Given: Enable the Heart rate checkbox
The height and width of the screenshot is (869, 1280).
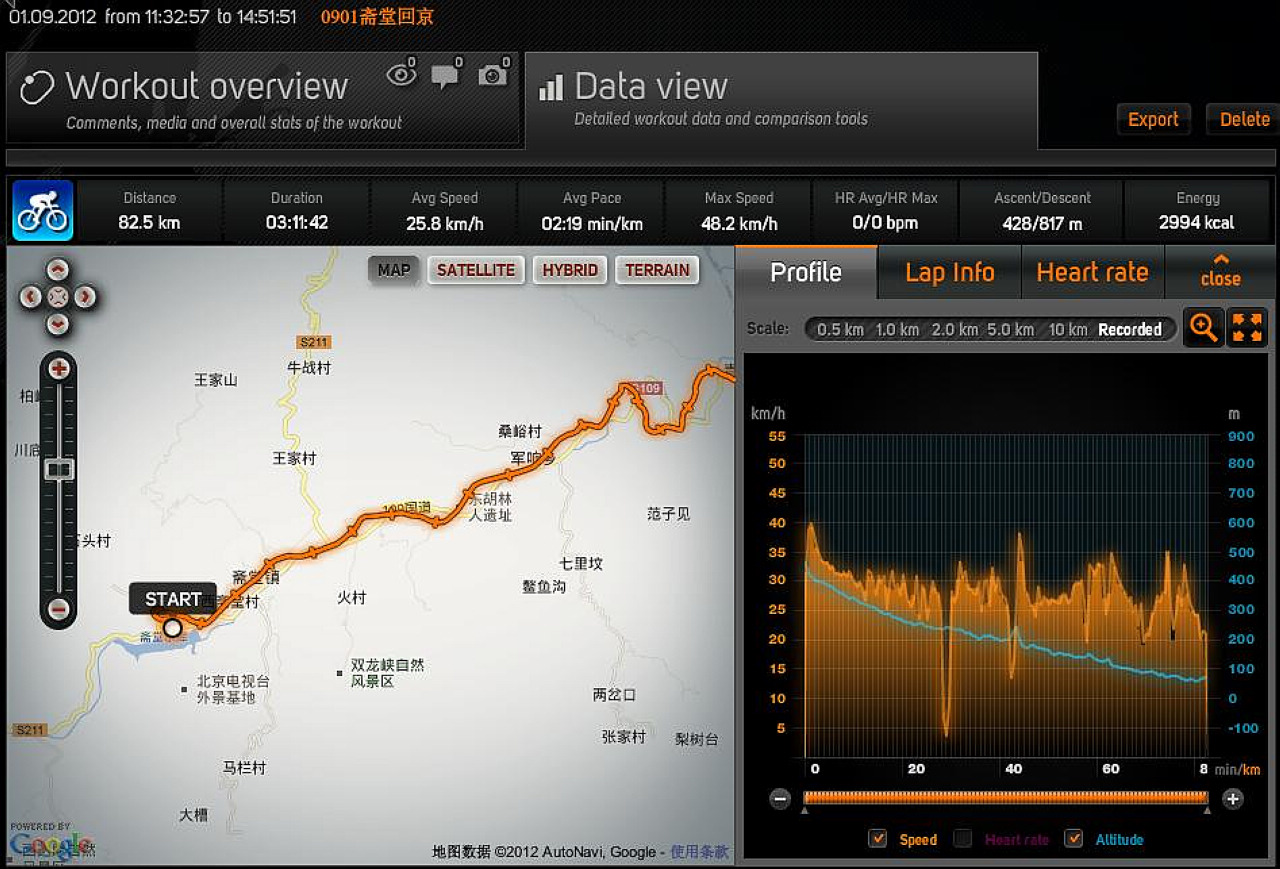Looking at the screenshot, I should (x=962, y=839).
